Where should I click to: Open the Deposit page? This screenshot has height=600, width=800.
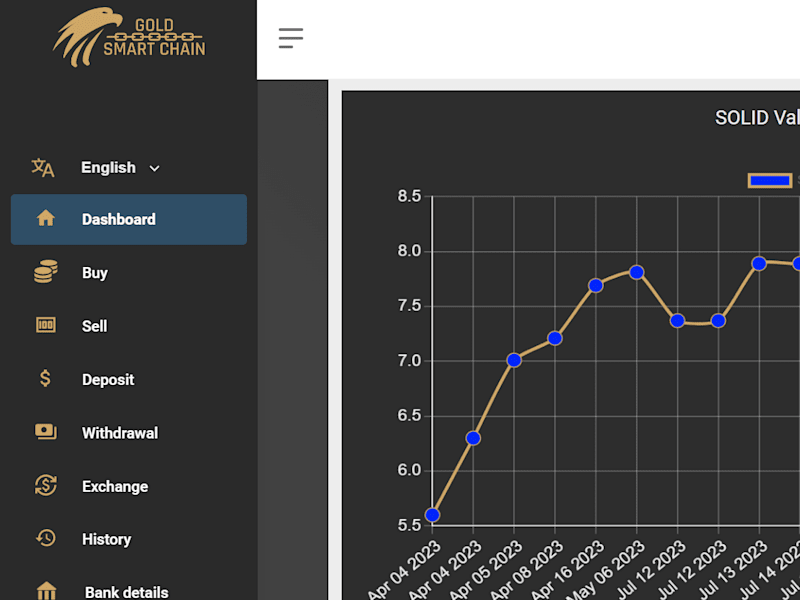point(108,380)
